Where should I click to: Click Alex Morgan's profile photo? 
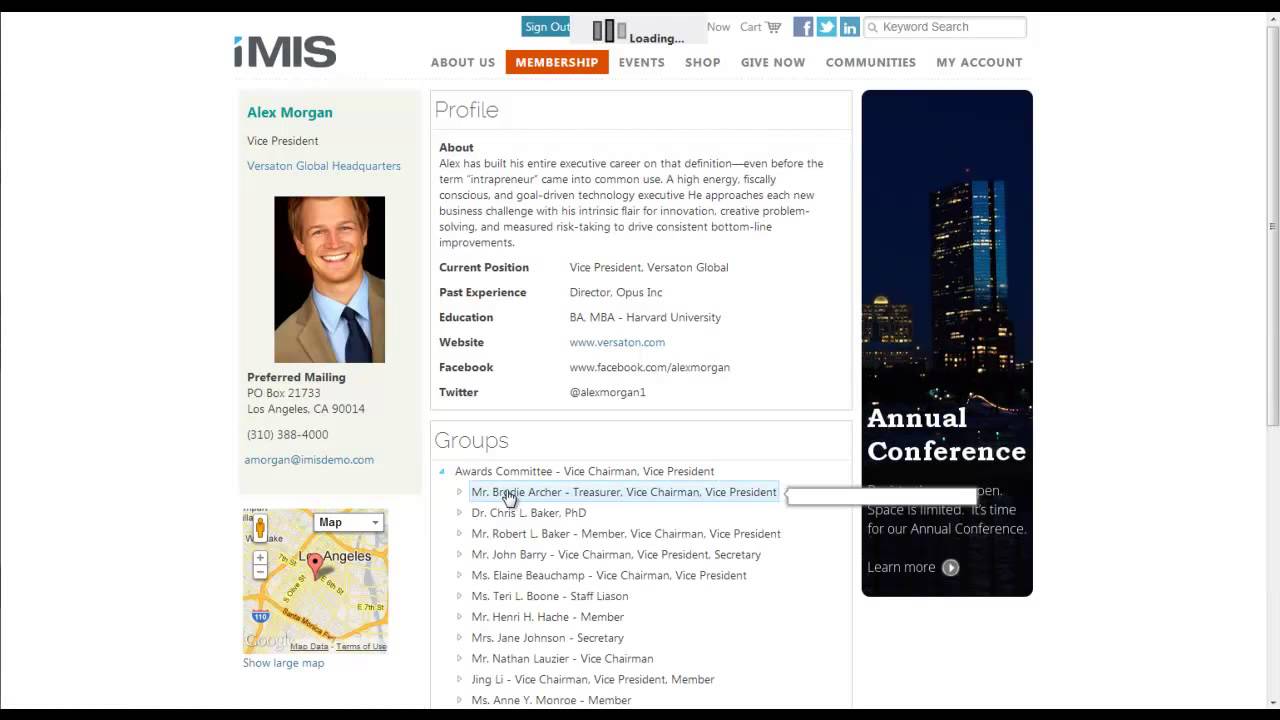pyautogui.click(x=330, y=279)
